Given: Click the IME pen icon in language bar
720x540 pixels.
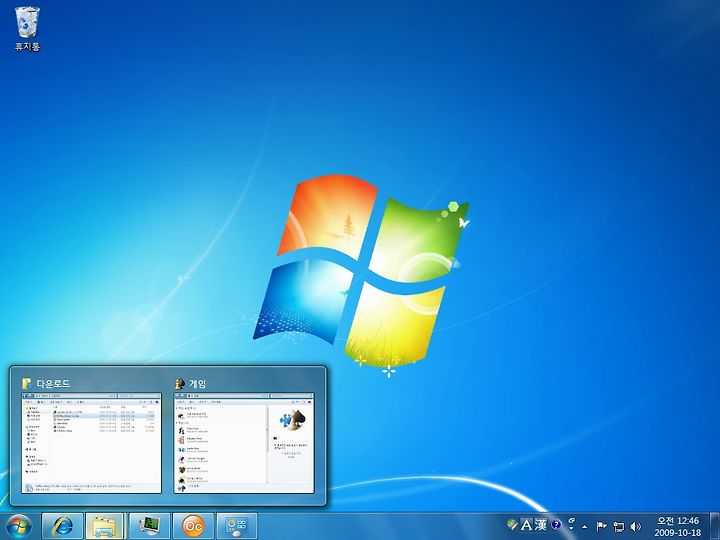Looking at the screenshot, I should pos(512,524).
